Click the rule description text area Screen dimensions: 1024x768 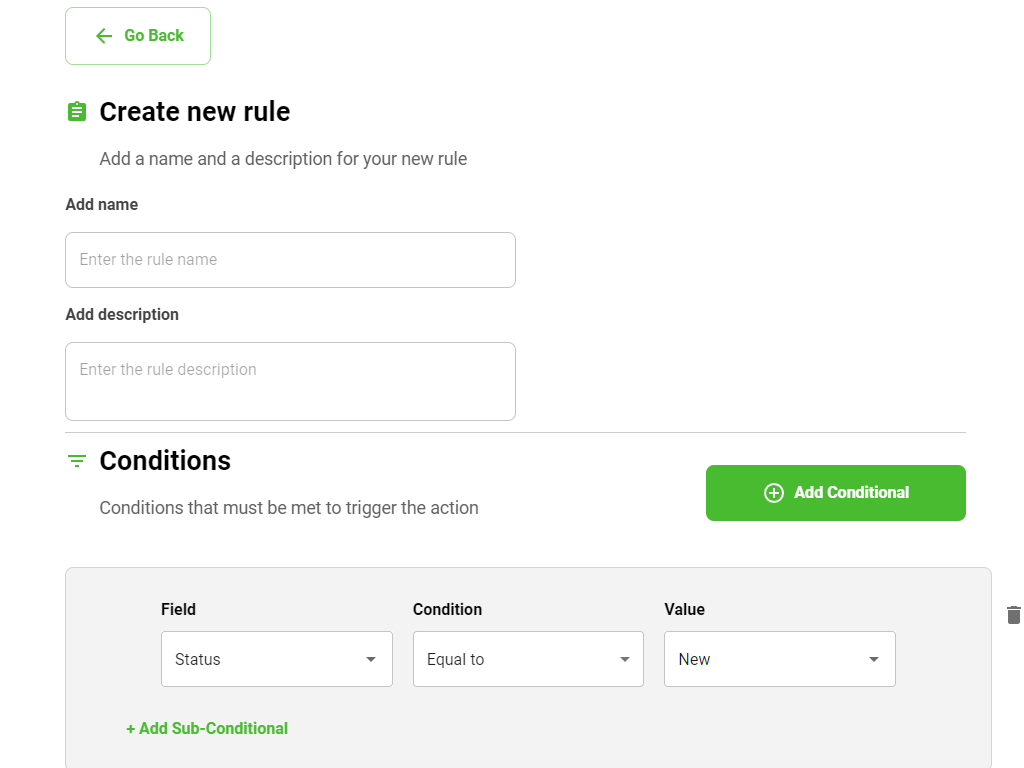point(290,380)
